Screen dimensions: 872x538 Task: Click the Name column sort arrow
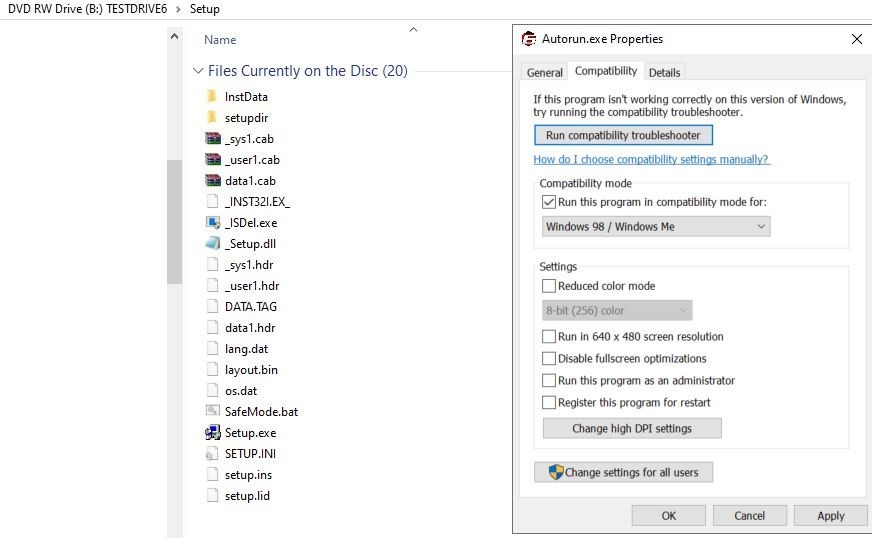[x=413, y=29]
